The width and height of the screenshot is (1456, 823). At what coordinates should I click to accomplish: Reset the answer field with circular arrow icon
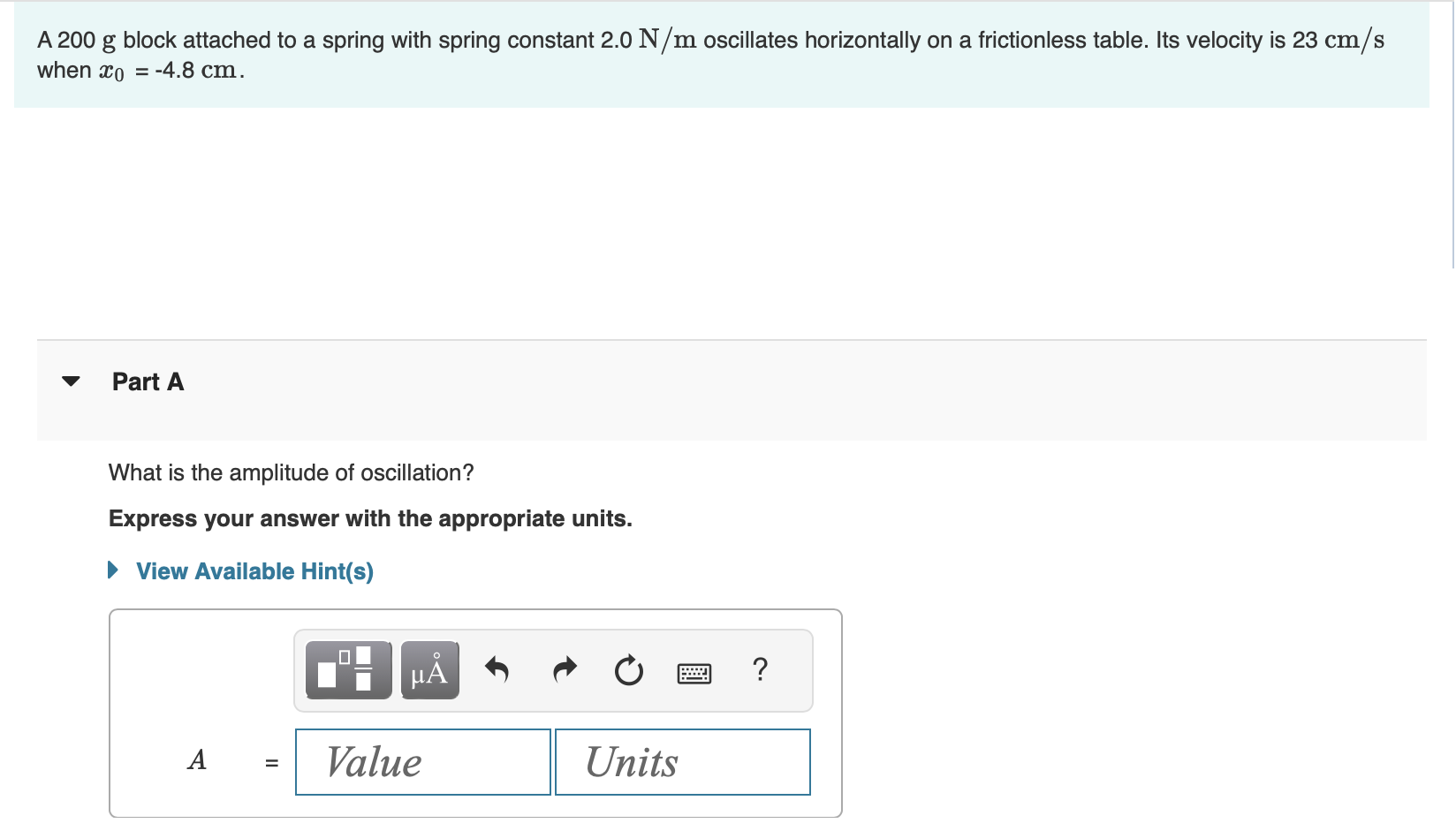tap(628, 671)
